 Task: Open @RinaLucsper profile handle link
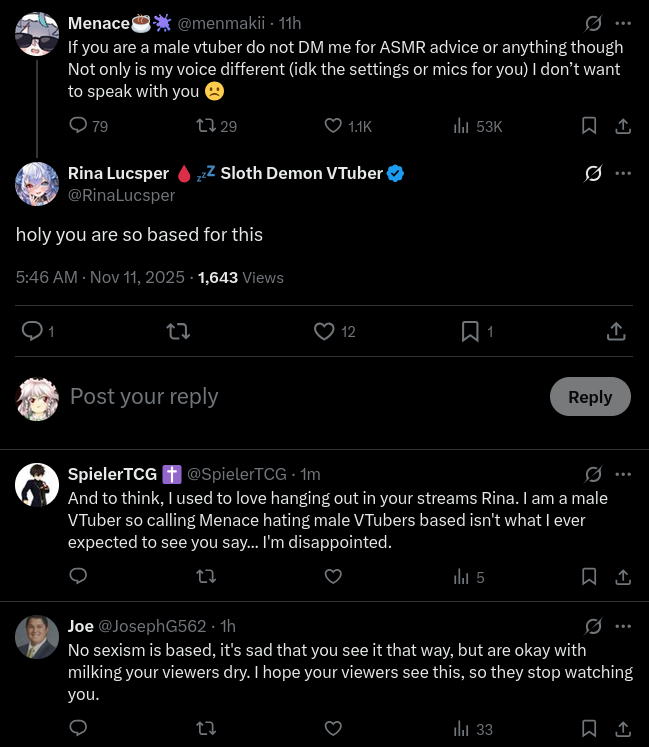[x=122, y=195]
